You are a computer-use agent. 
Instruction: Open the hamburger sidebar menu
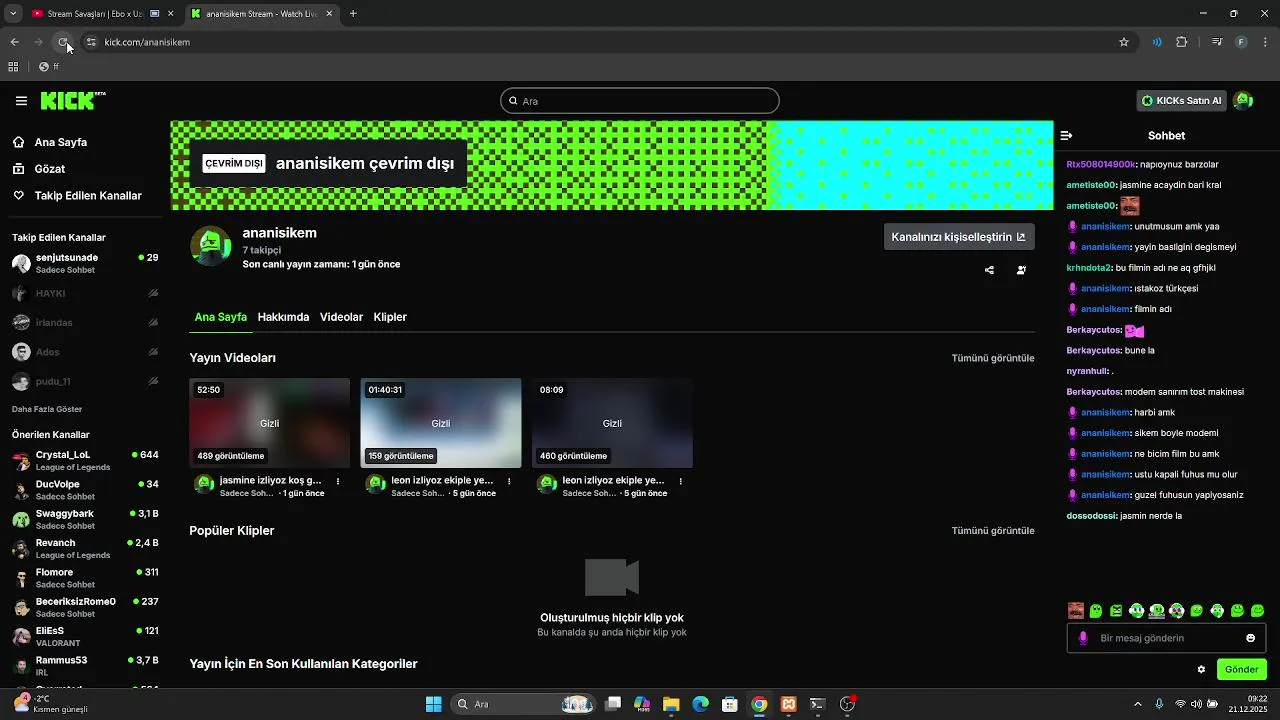(x=21, y=101)
